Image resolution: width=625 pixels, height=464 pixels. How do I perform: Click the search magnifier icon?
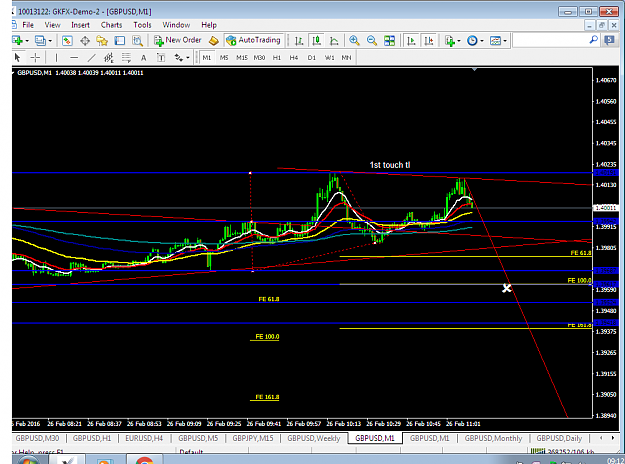pos(594,39)
